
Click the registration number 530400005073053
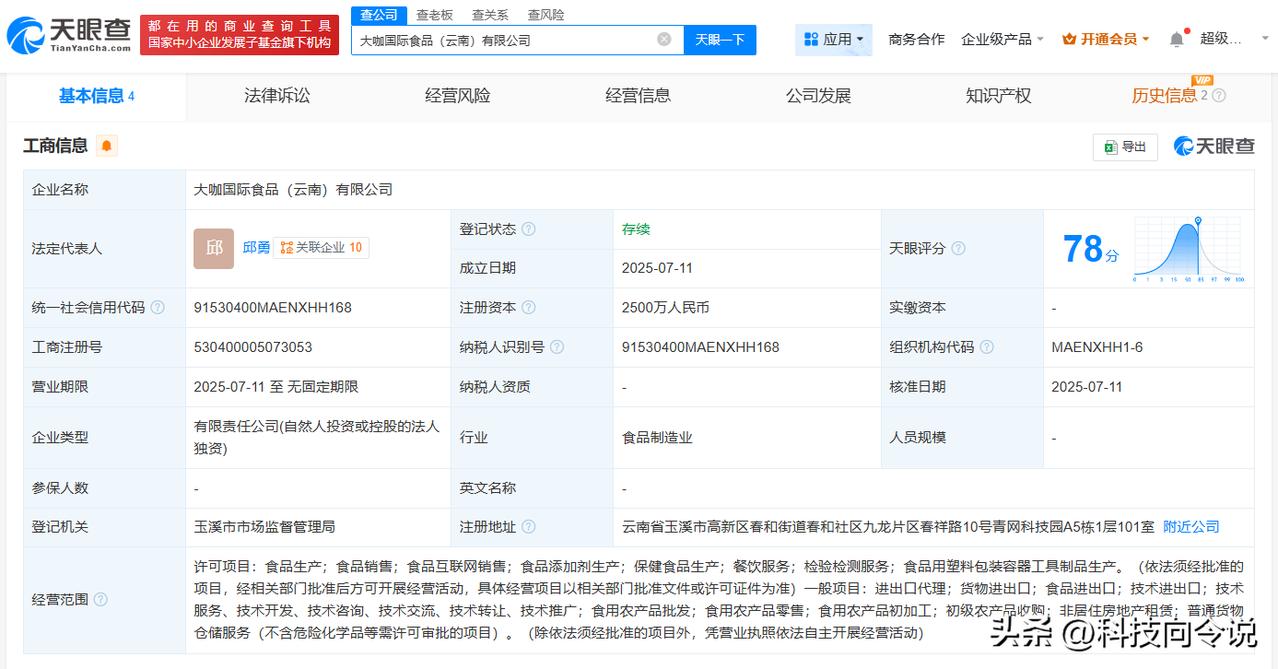pyautogui.click(x=253, y=347)
